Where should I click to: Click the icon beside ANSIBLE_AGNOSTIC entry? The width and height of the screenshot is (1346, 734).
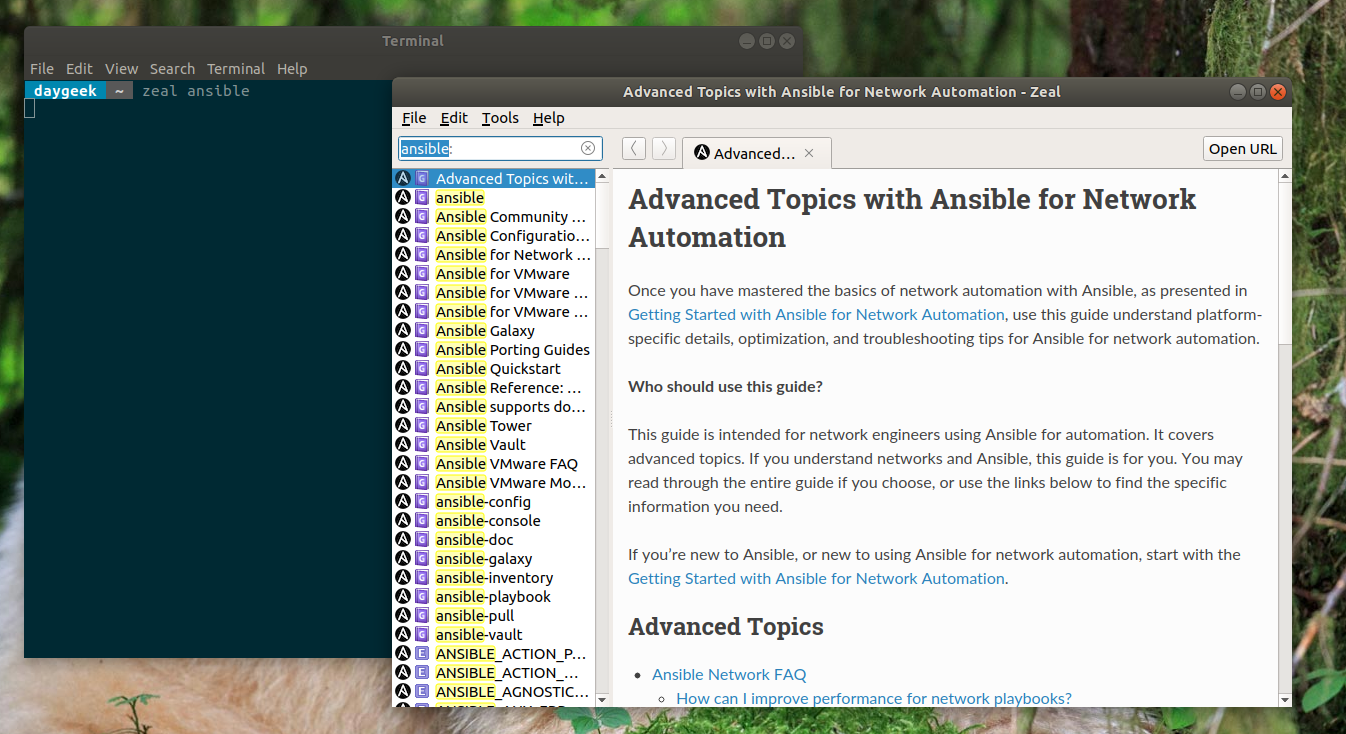click(x=422, y=691)
